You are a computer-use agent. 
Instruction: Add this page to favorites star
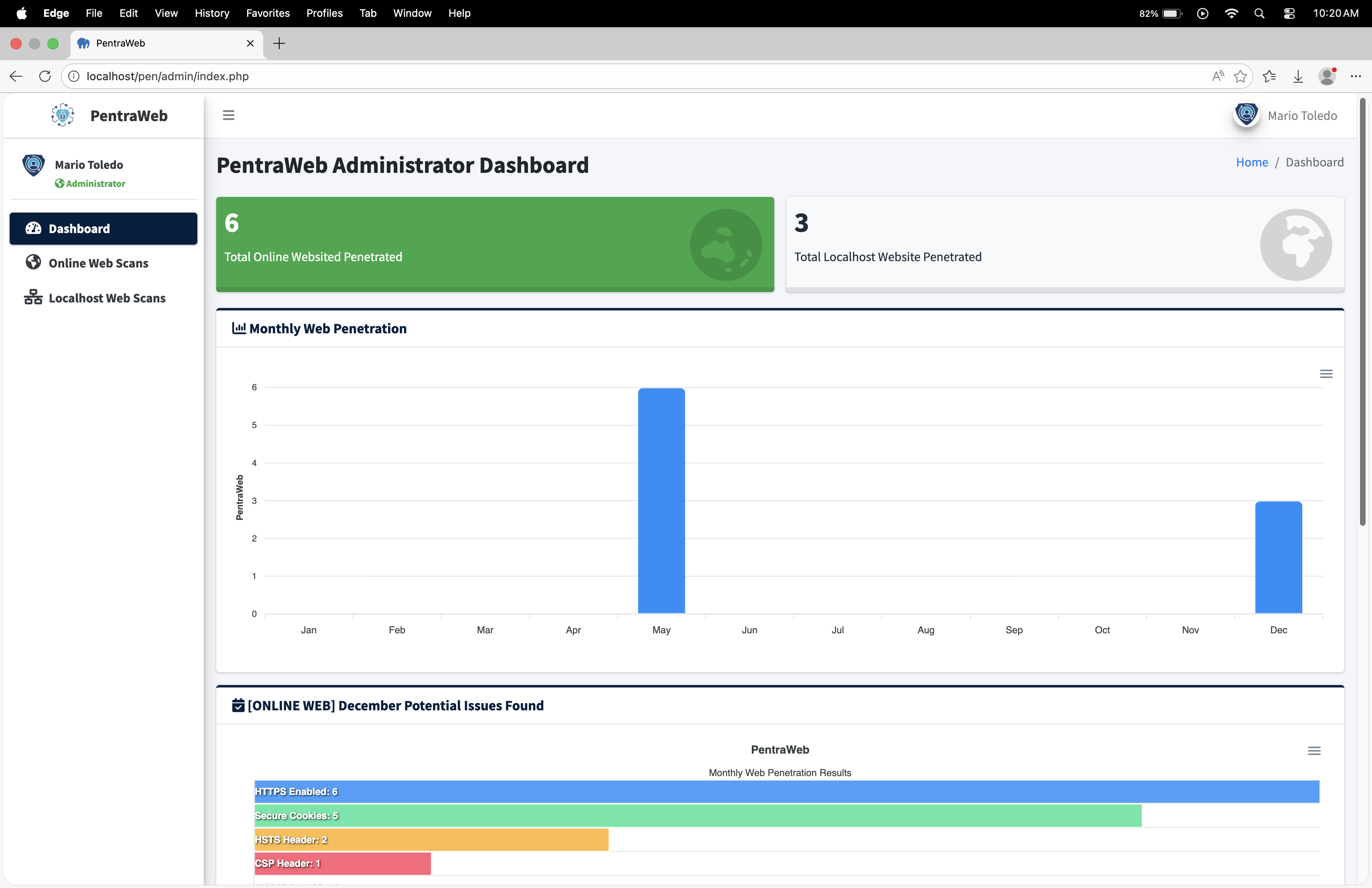tap(1240, 76)
